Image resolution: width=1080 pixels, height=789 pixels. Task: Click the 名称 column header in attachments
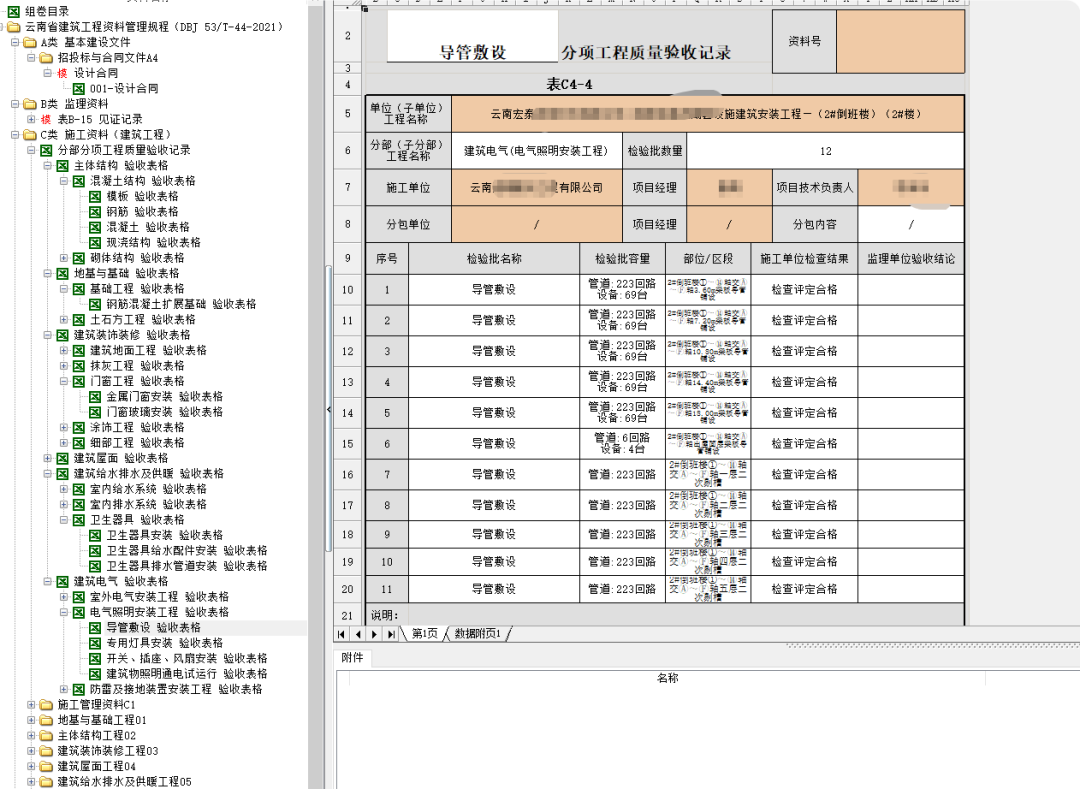tap(667, 678)
